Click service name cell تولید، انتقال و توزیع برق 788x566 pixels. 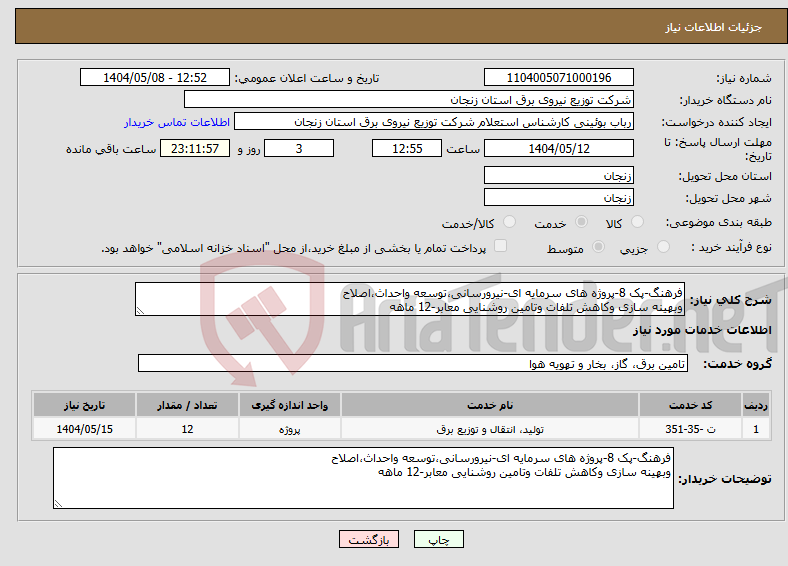point(489,429)
